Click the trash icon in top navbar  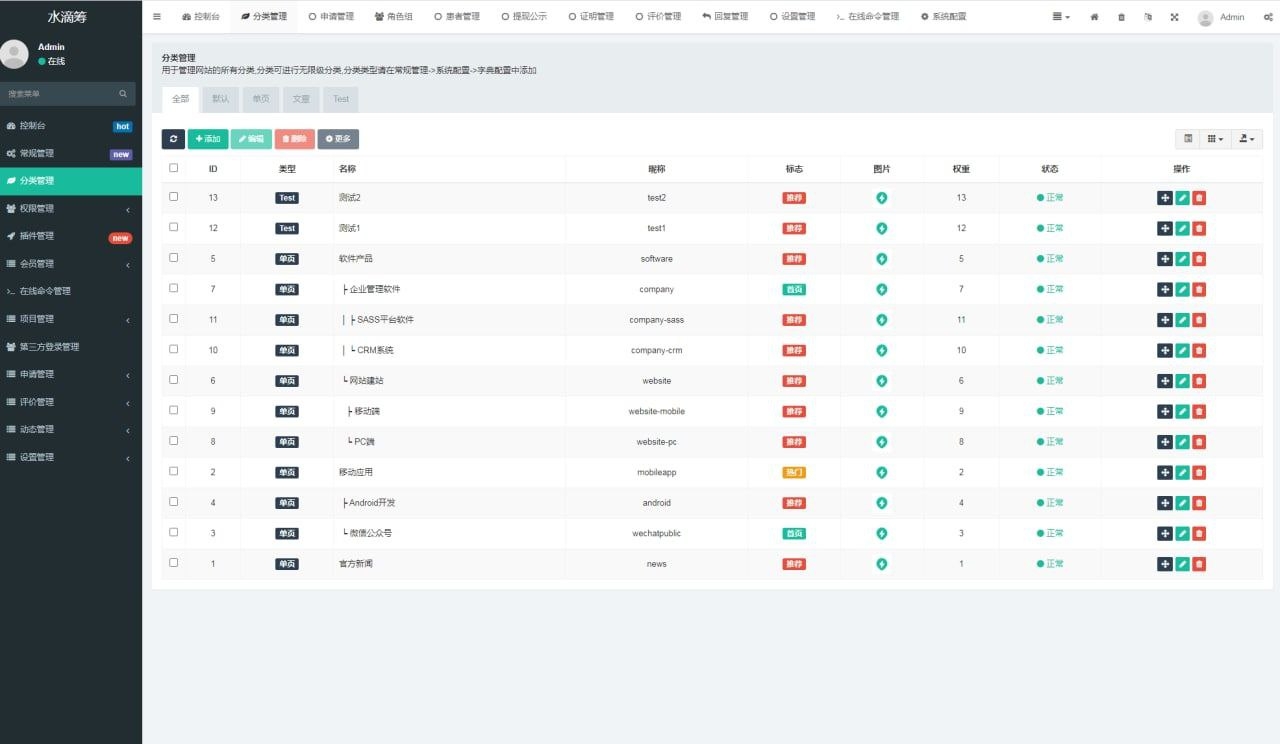point(1121,17)
